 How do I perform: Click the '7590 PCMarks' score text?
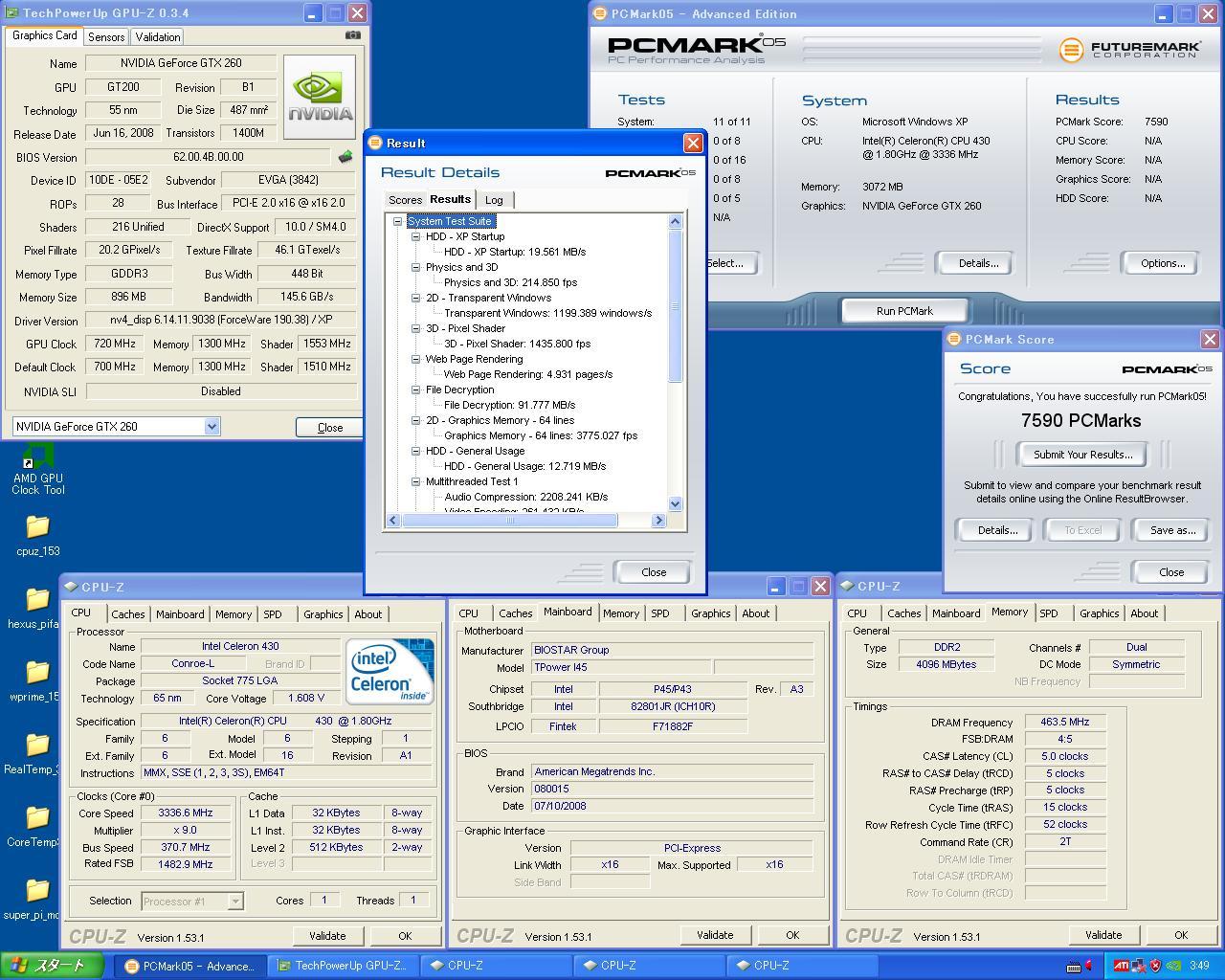tap(1080, 420)
